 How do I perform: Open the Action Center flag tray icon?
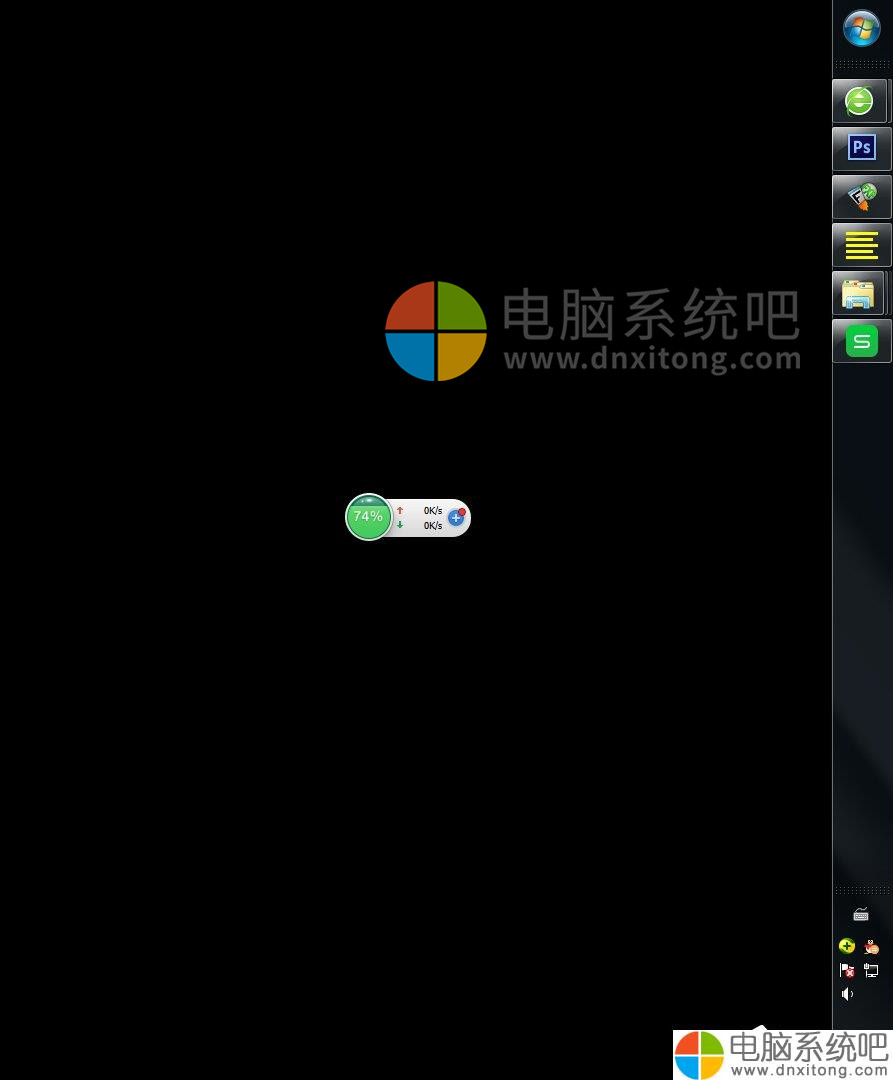point(847,970)
